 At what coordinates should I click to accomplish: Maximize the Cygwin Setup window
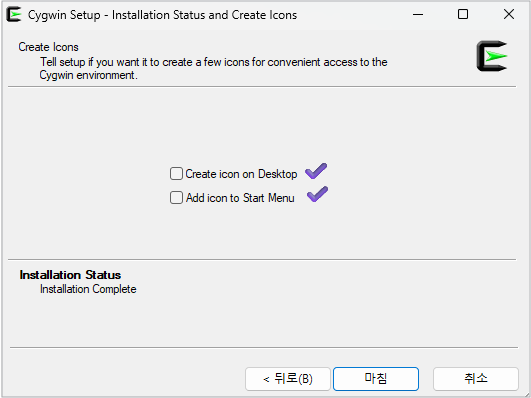point(463,15)
